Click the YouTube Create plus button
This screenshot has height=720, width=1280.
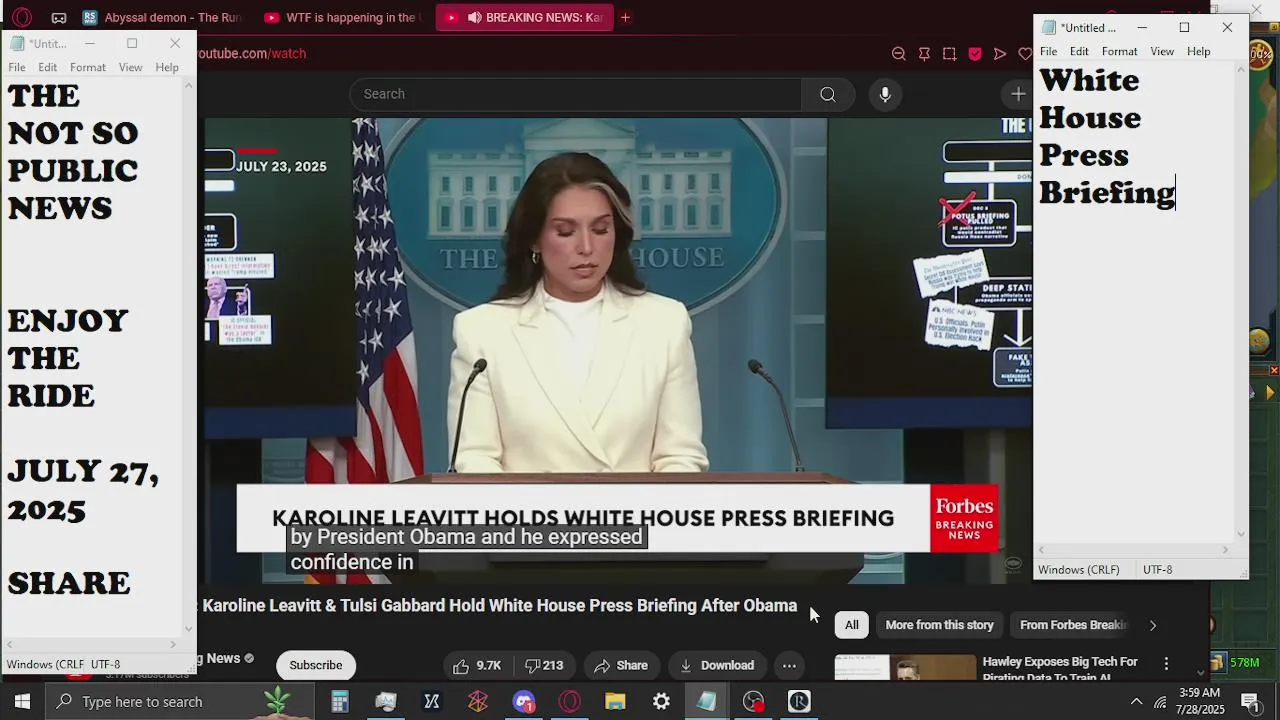click(1018, 94)
